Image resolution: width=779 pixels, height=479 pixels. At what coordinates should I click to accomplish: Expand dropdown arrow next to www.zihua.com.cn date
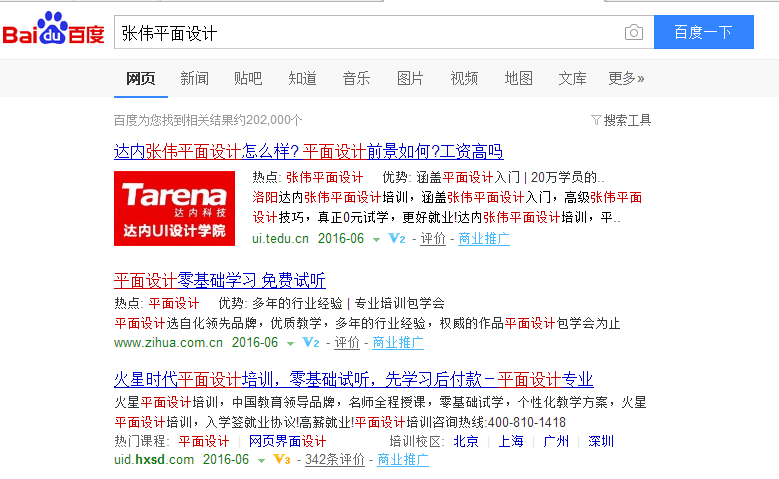click(x=290, y=343)
